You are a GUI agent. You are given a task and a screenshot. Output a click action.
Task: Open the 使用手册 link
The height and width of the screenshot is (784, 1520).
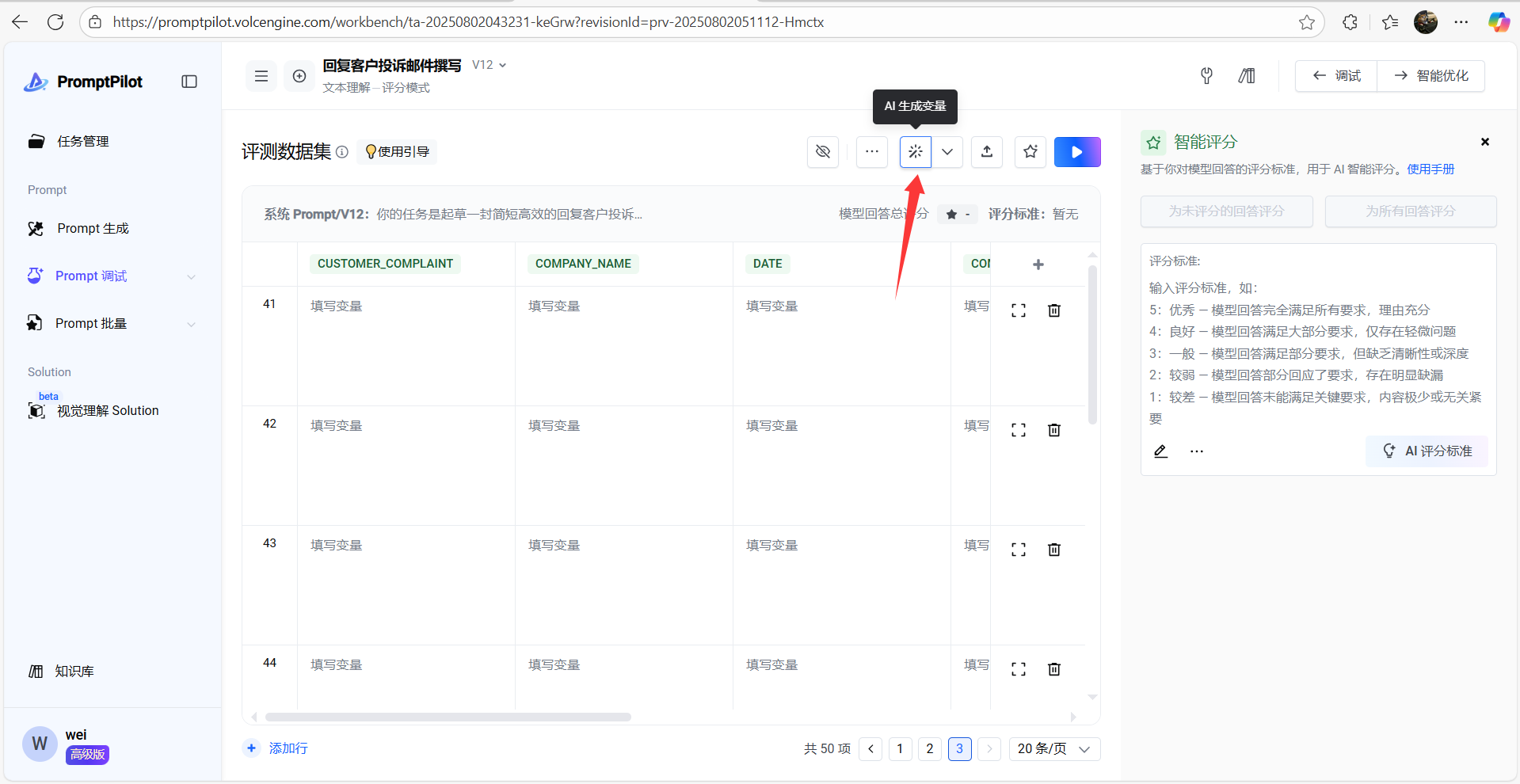1430,169
